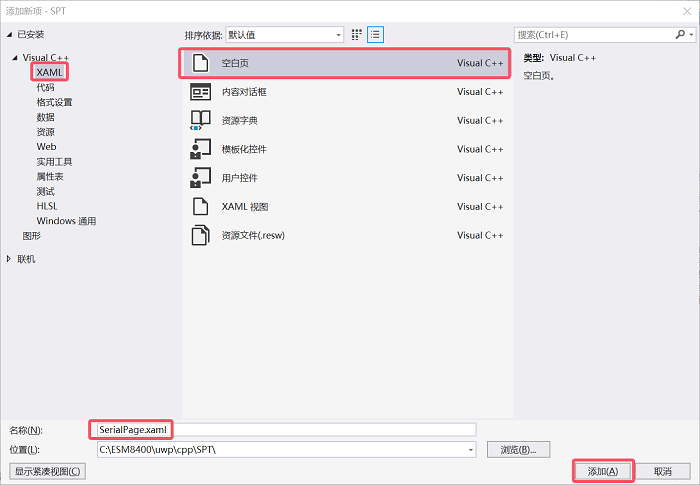
Task: Collapse the 已安装 tree node
Action: [x=9, y=35]
